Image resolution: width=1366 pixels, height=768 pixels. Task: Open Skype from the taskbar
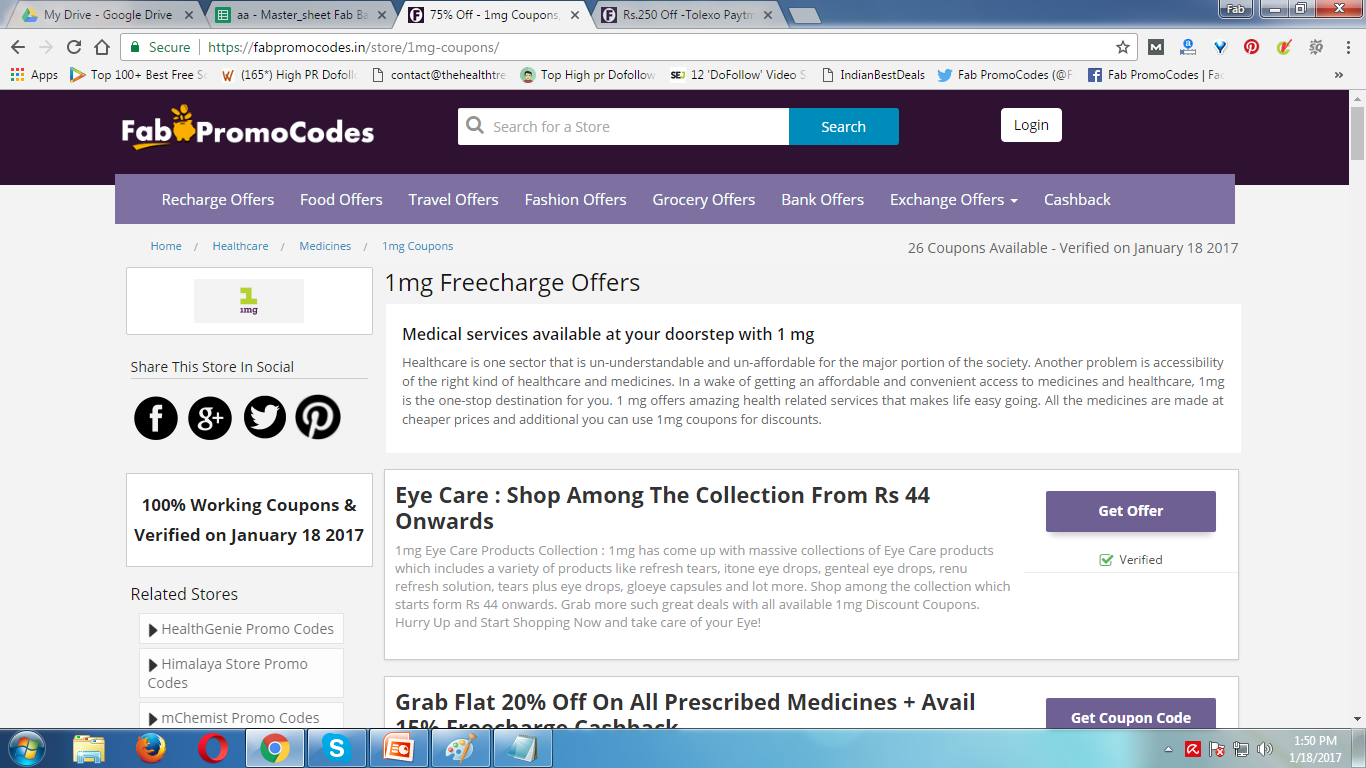click(x=337, y=748)
